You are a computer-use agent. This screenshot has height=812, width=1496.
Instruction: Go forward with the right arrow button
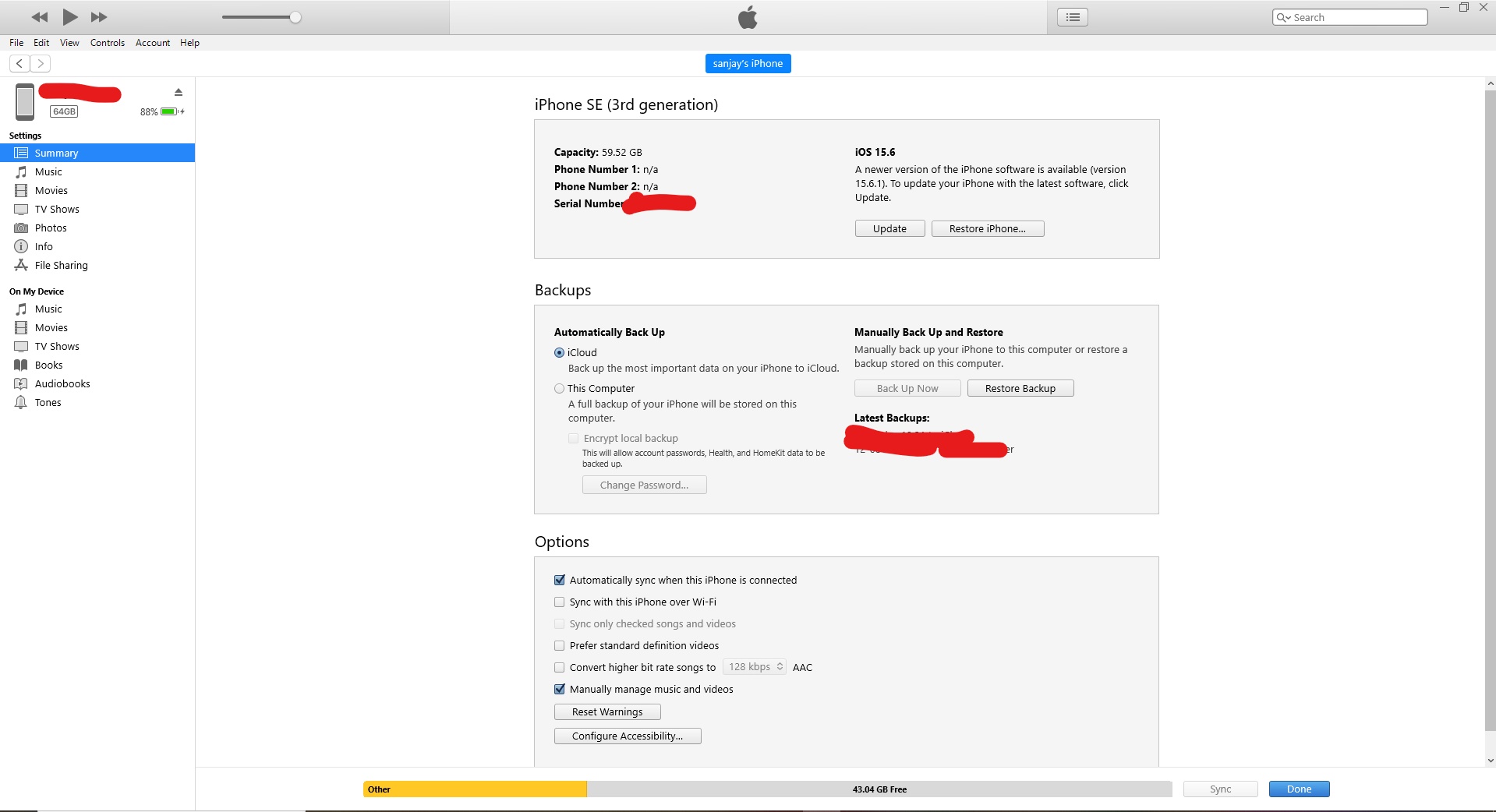click(x=41, y=63)
